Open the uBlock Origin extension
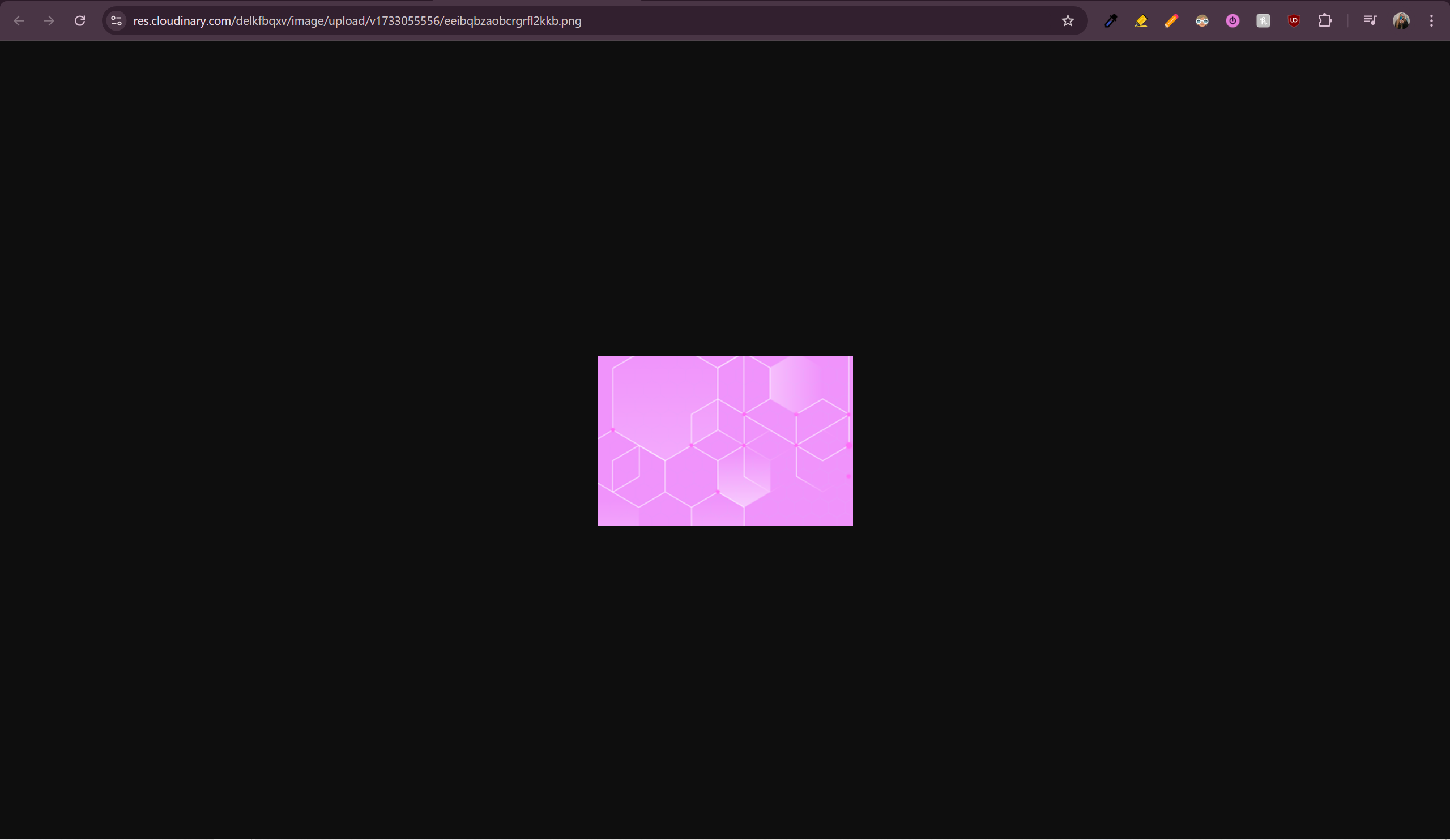The width and height of the screenshot is (1450, 840). pyautogui.click(x=1294, y=21)
